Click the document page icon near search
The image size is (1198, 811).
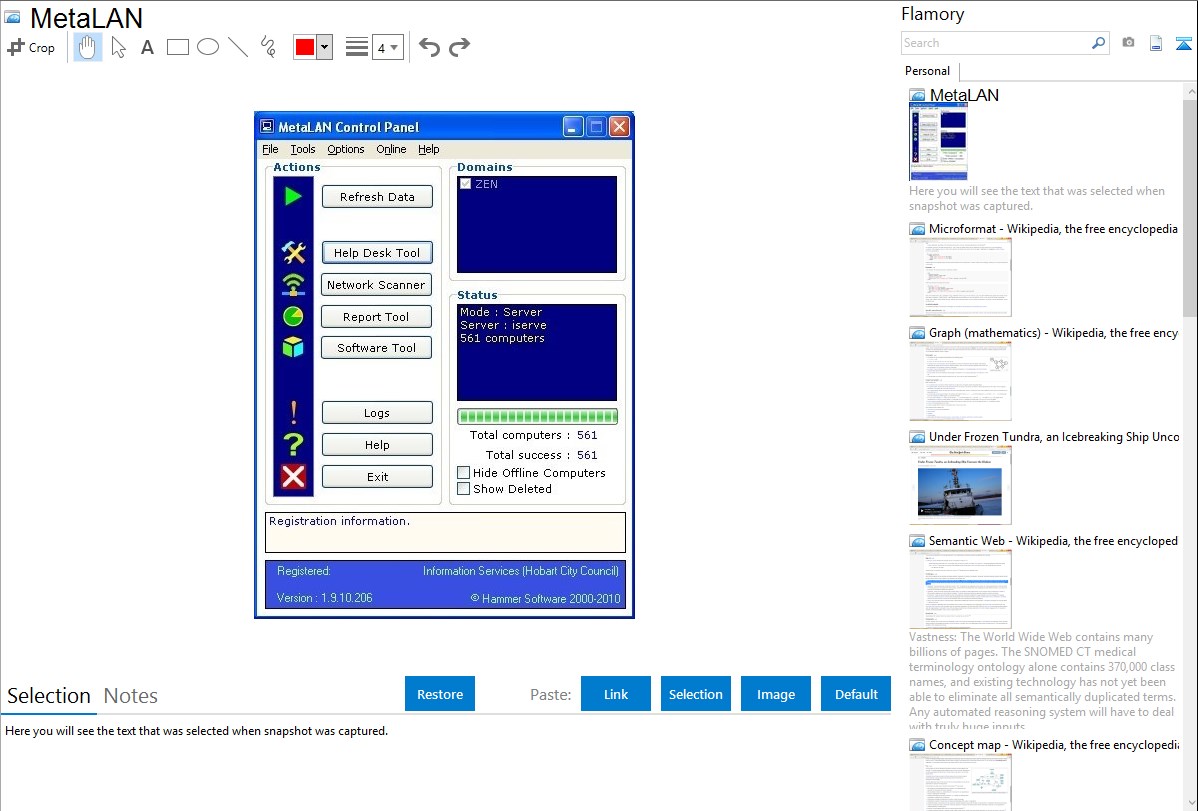pyautogui.click(x=1156, y=43)
